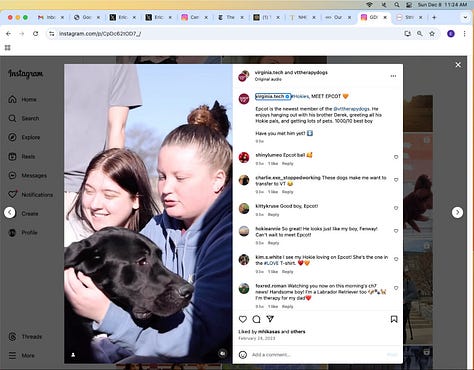Open apps grid in bookmarks bar
The width and height of the screenshot is (474, 370).
coord(8,48)
